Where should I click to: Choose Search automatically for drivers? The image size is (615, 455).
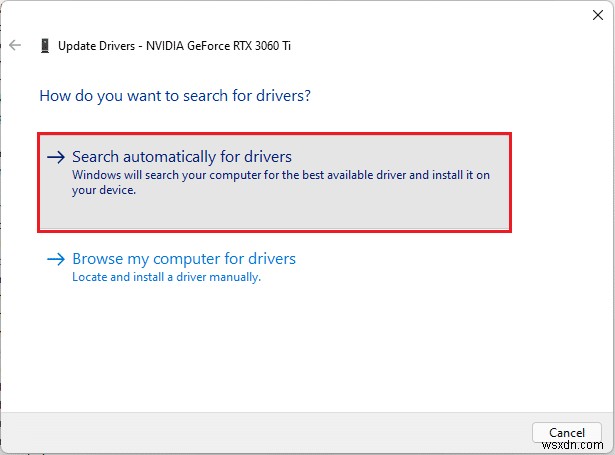pyautogui.click(x=275, y=182)
